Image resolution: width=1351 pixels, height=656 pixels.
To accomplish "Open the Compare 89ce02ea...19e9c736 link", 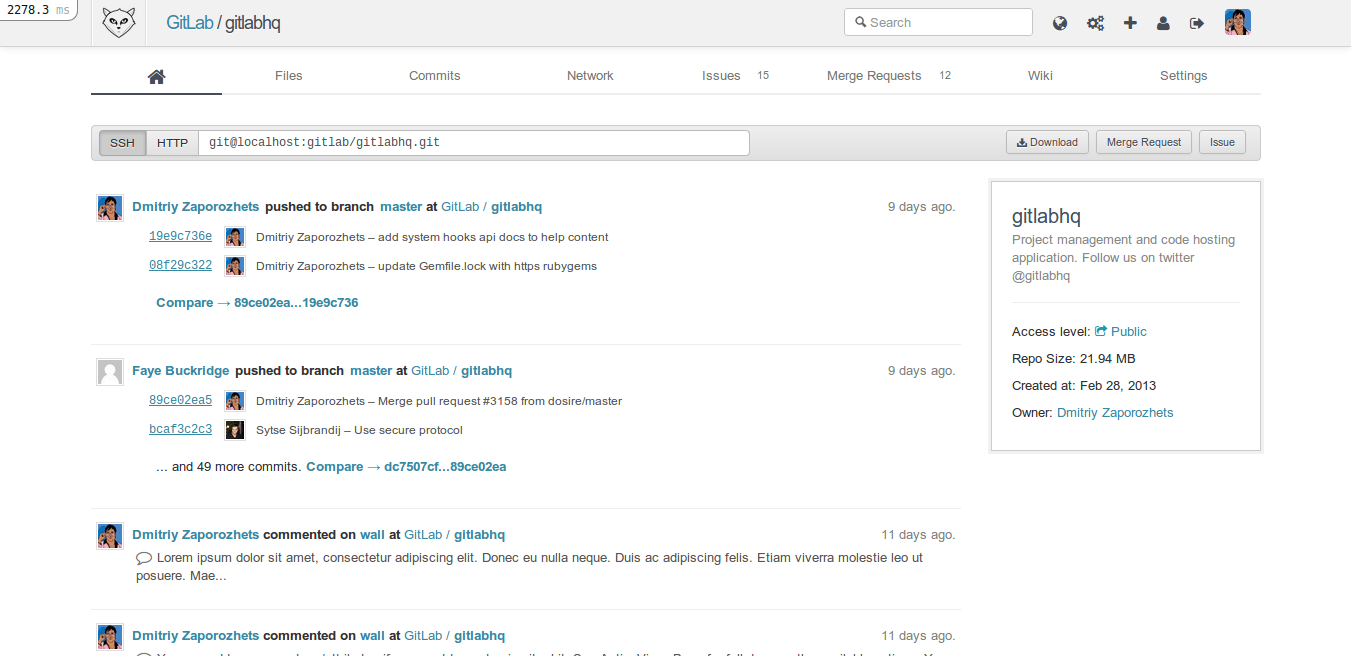I will (256, 302).
